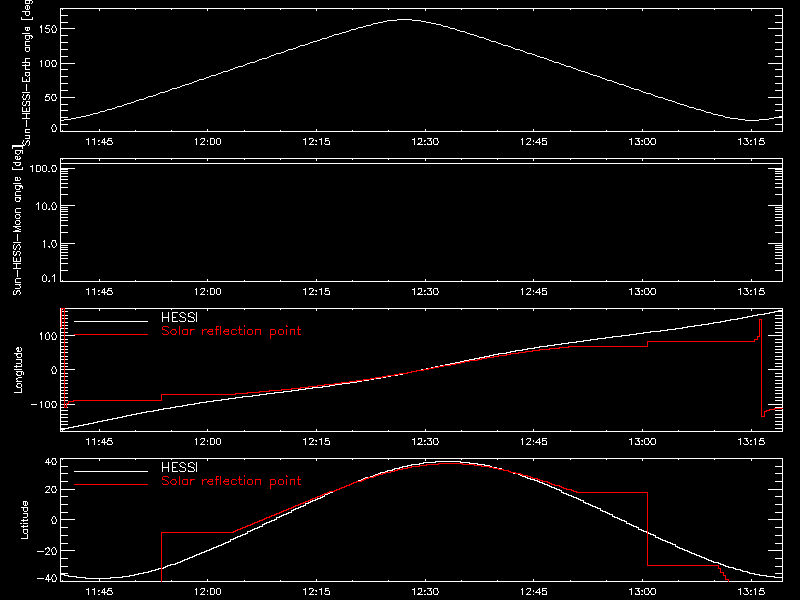
Task: Click the red spike near 13:15 in Longitude plot
Action: [761, 367]
